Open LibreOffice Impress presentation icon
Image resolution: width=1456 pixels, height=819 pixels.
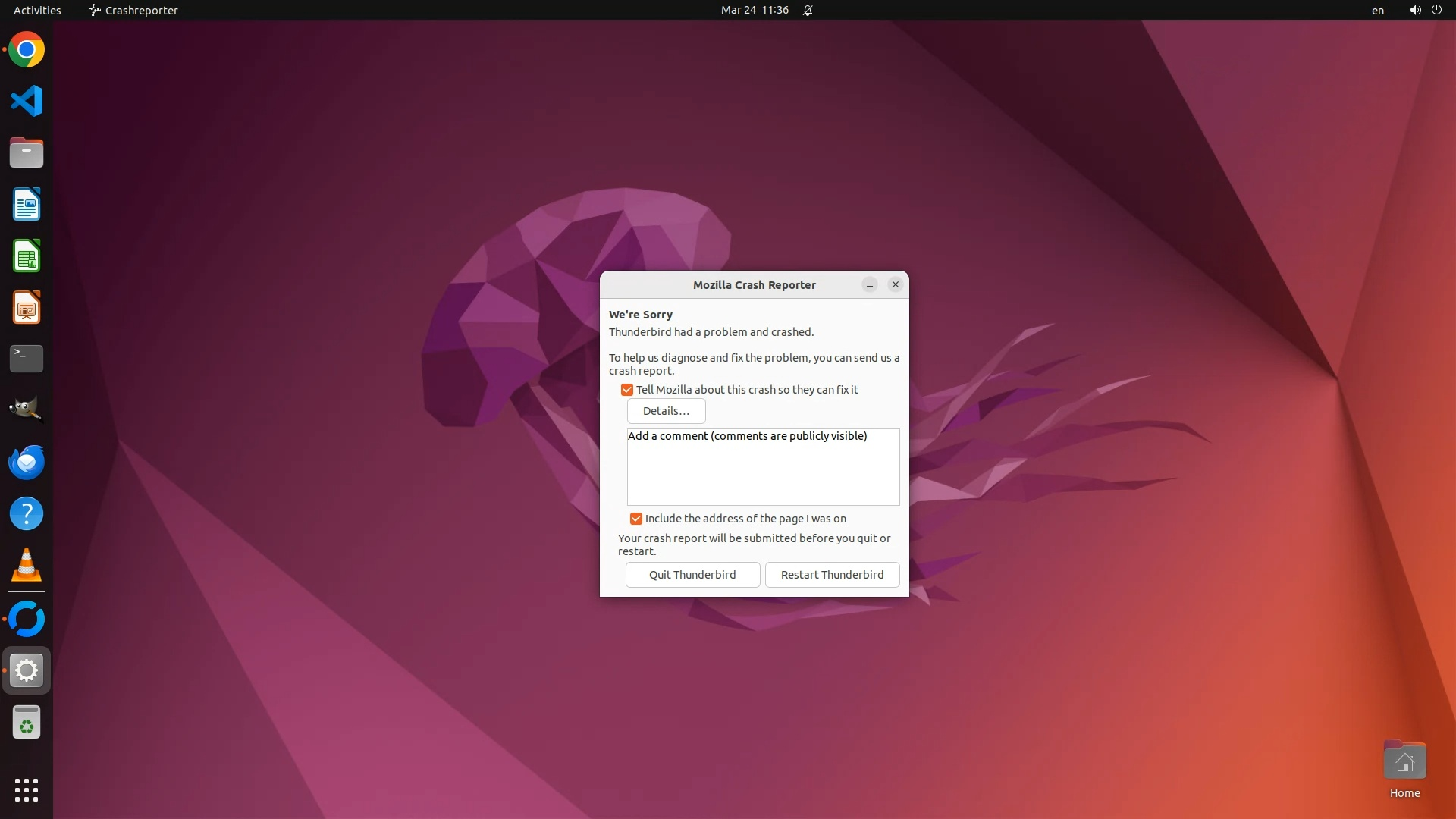point(27,308)
